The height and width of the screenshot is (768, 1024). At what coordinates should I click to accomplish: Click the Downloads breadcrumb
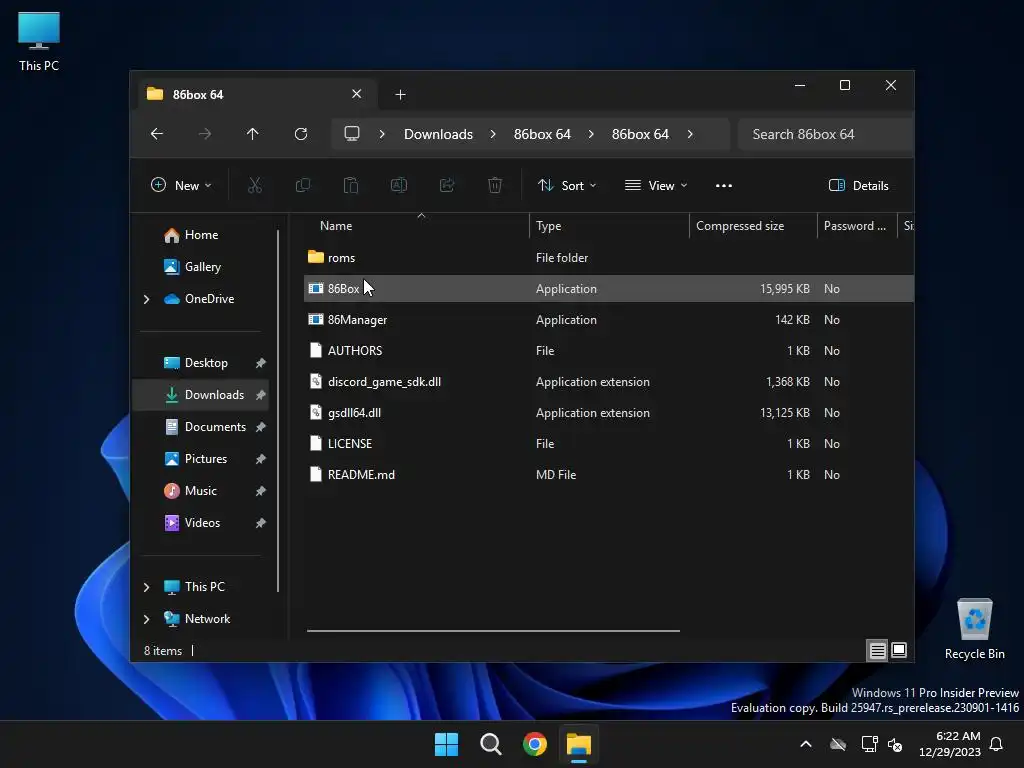[438, 134]
